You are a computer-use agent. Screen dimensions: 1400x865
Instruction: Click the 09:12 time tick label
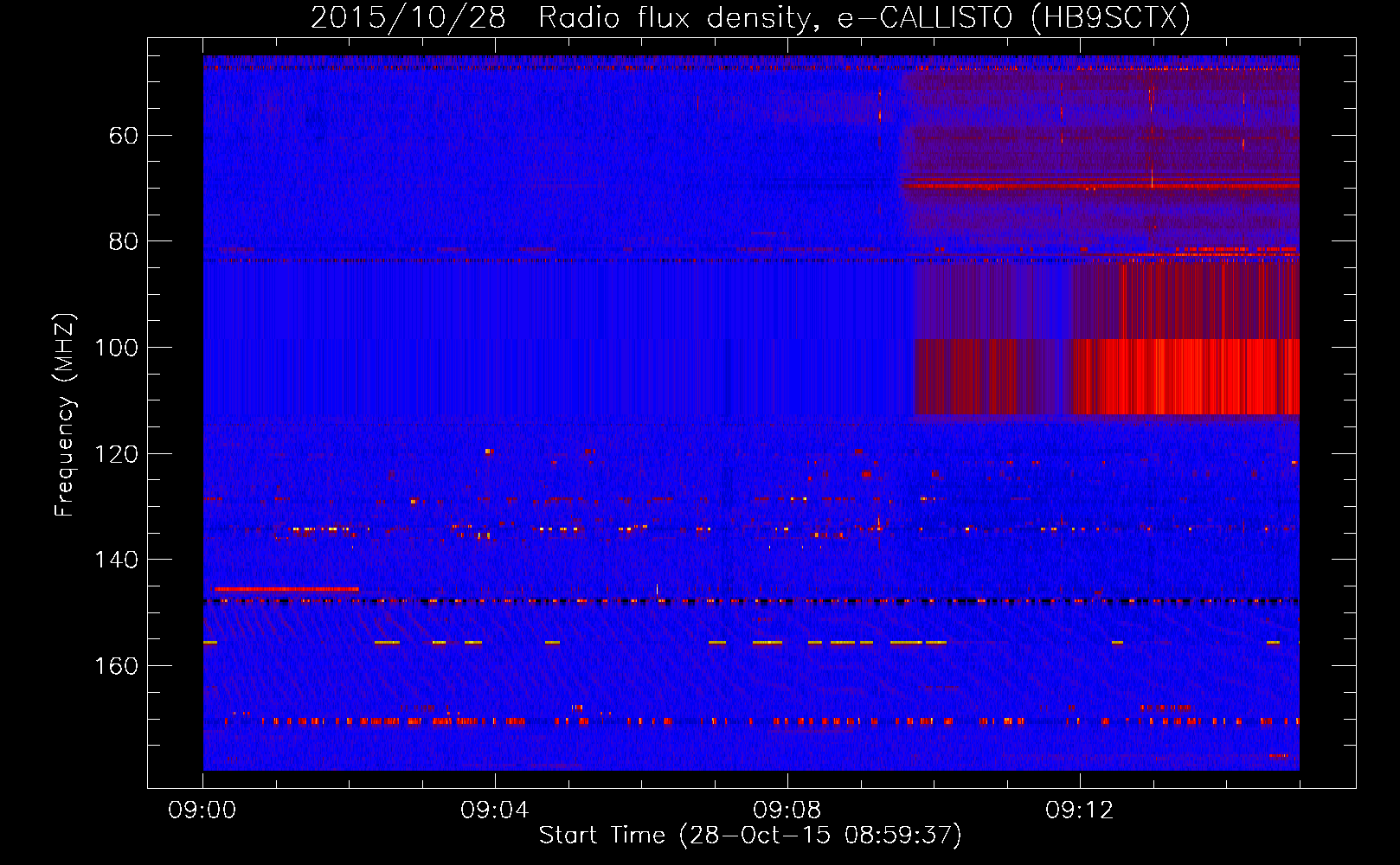(1080, 811)
